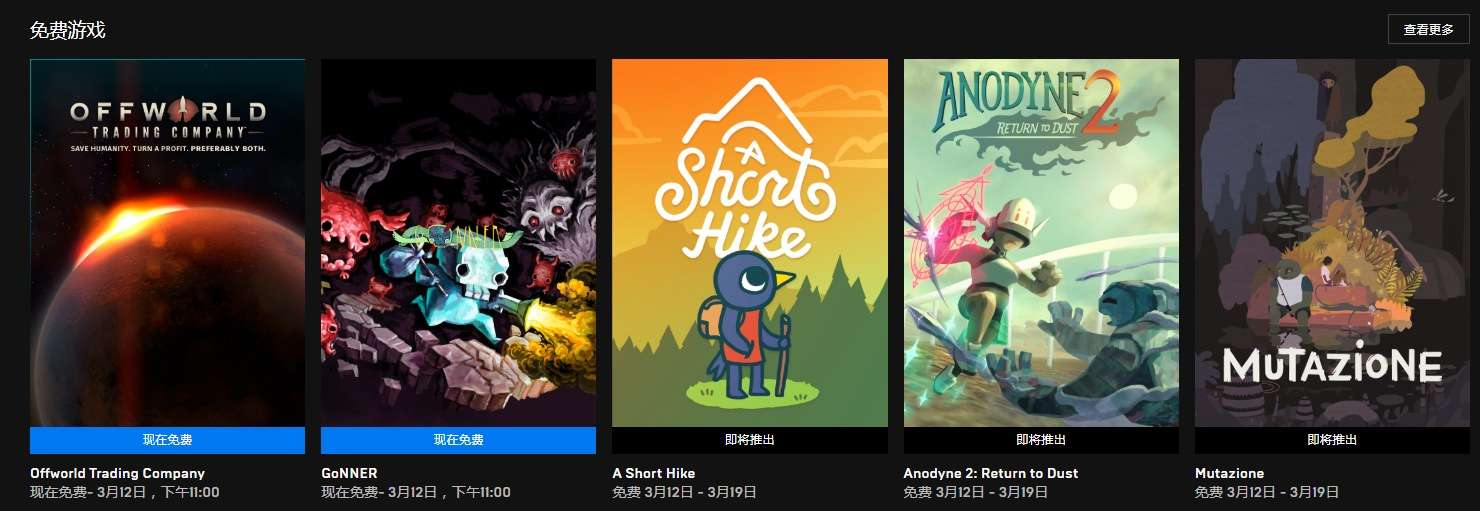Click the GoNNER free-until date text
Image resolution: width=1480 pixels, height=511 pixels.
click(416, 492)
